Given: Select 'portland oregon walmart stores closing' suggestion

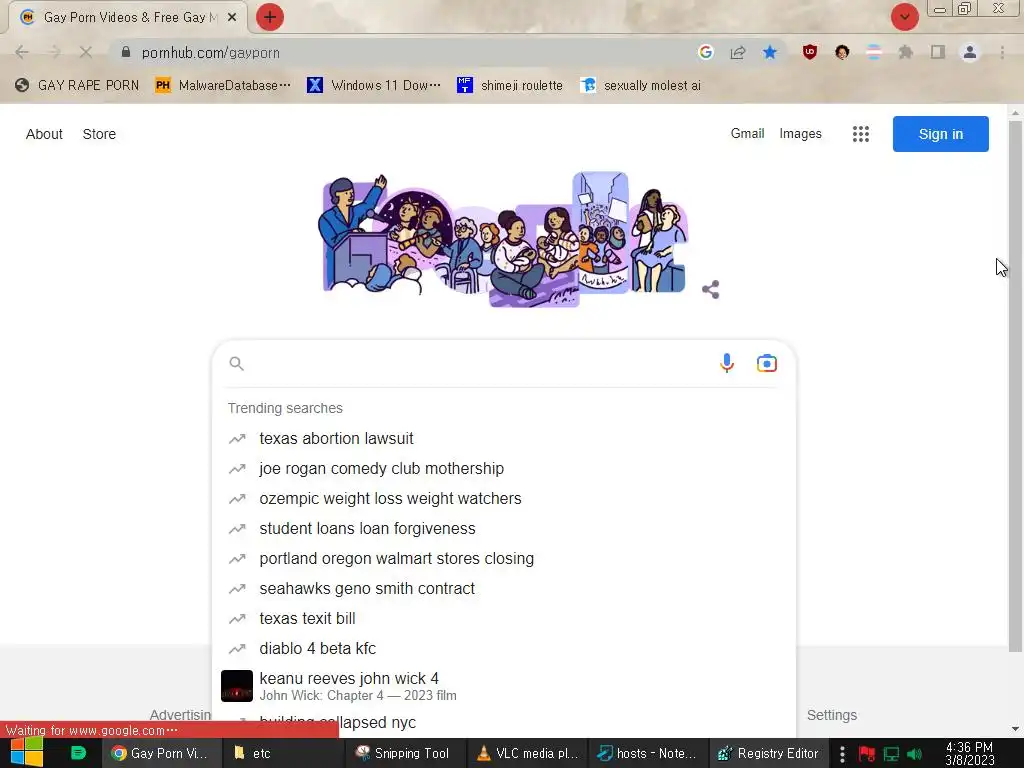Looking at the screenshot, I should pos(504,558).
